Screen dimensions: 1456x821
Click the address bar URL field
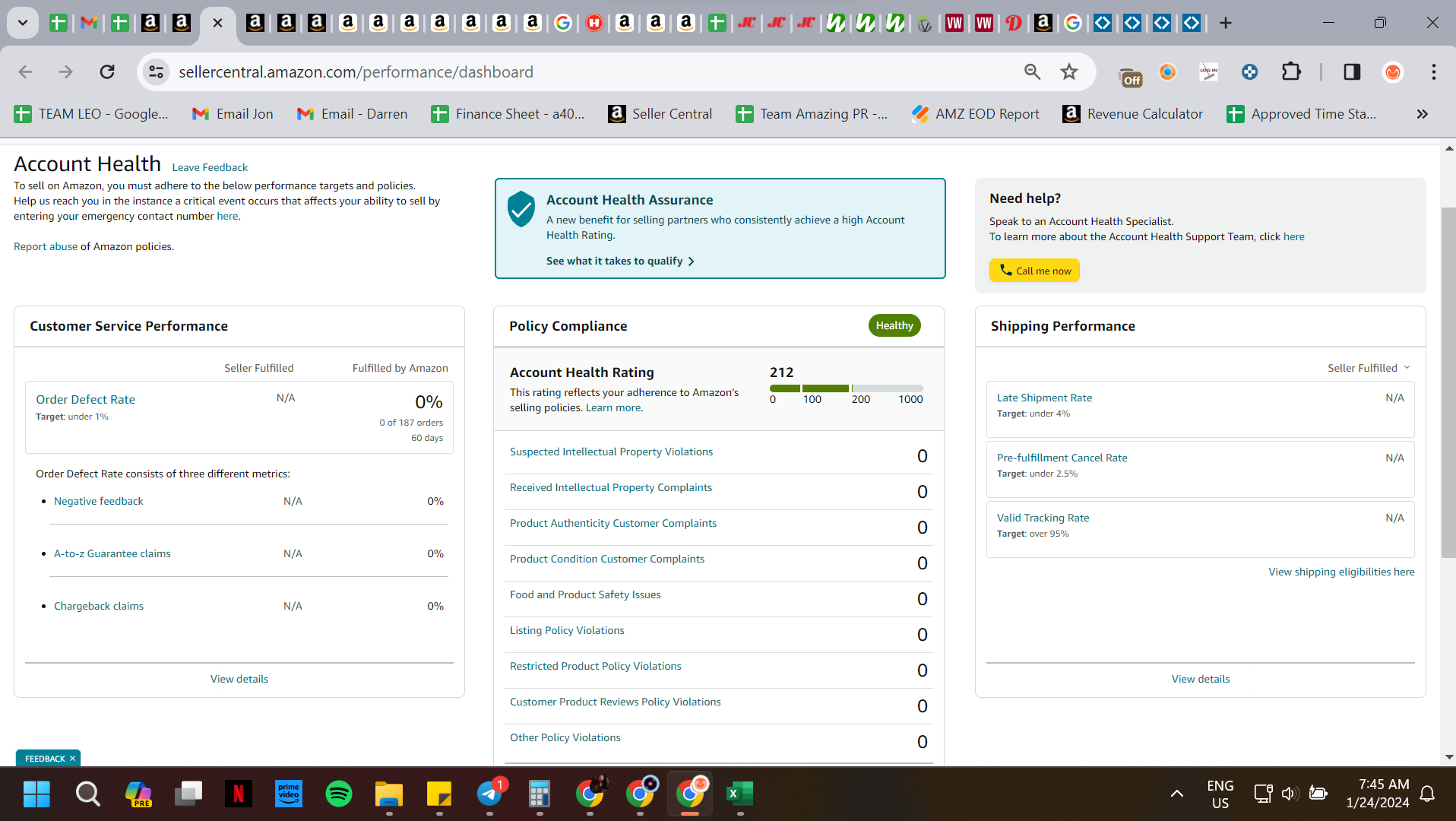click(x=593, y=71)
